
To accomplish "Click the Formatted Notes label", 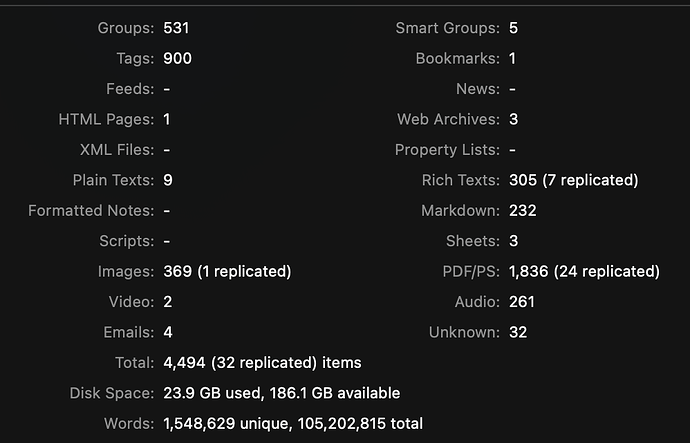I will [91, 210].
